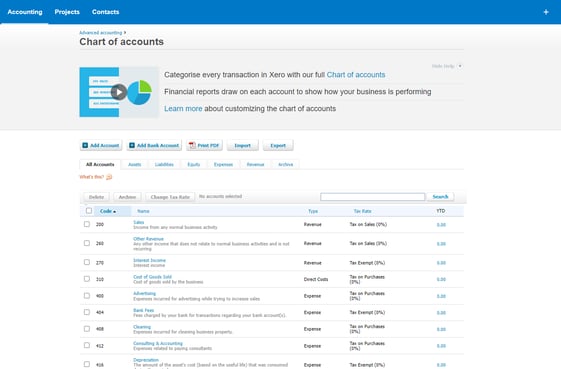The image size is (561, 369).
Task: Click the Tax Exempt (0%) for Interest Income
Action: 367,263
